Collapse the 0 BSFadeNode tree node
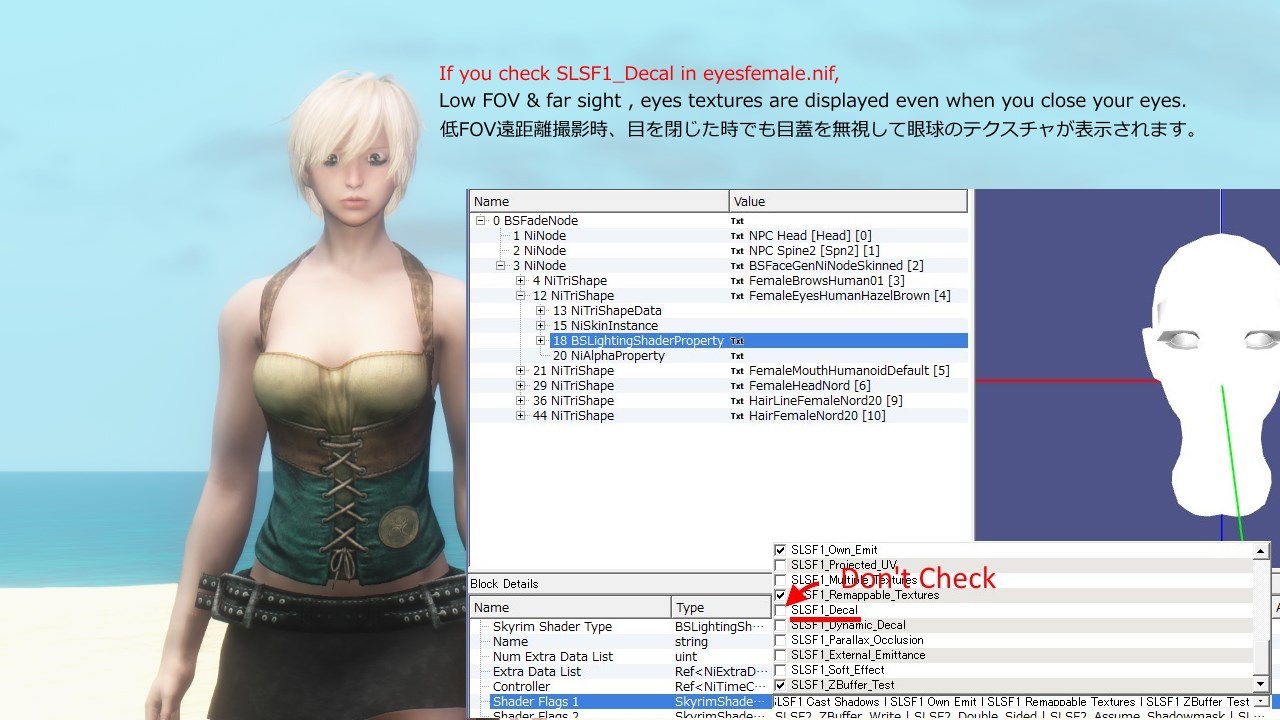Image resolution: width=1280 pixels, height=720 pixels. coord(481,221)
